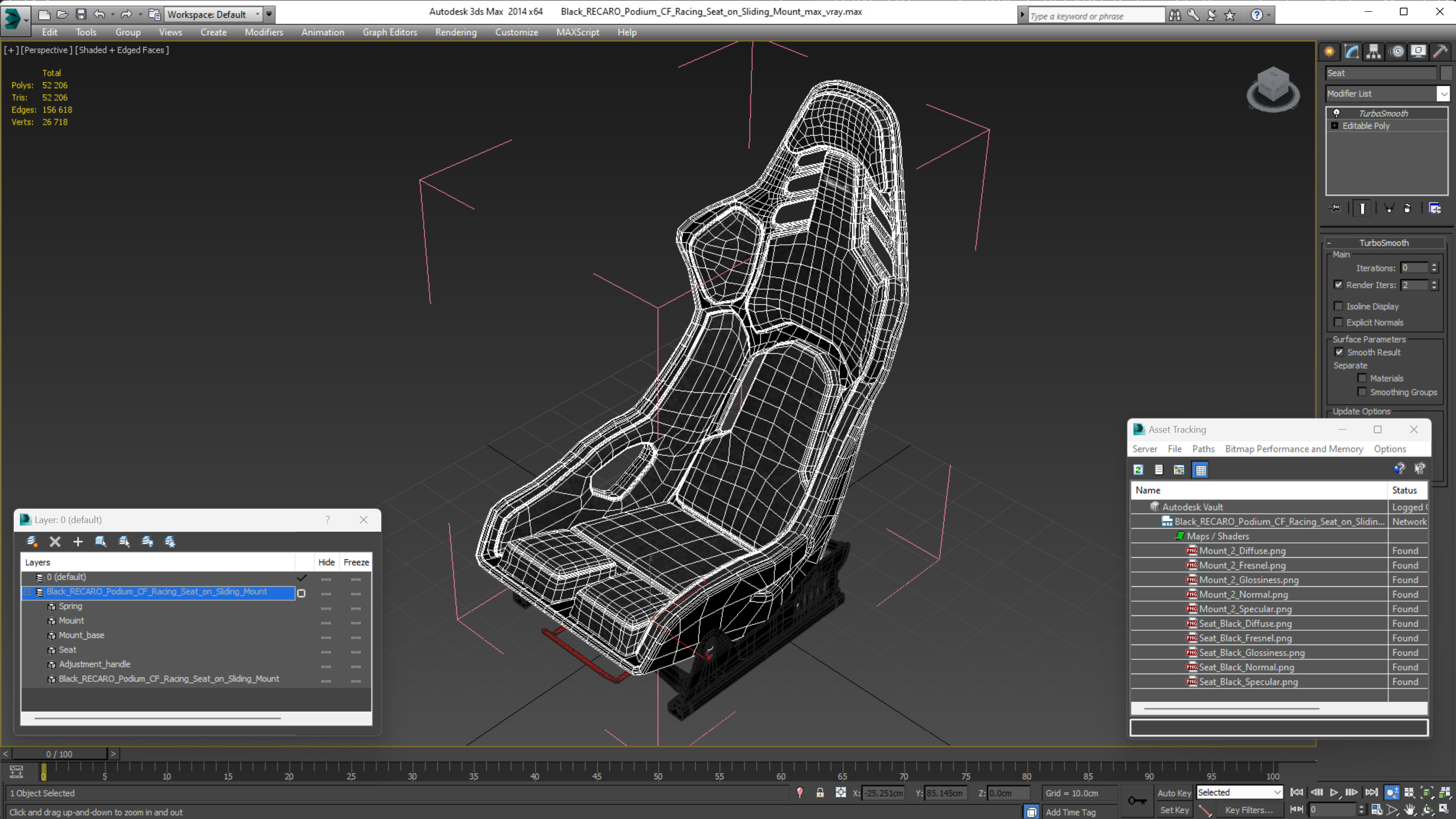This screenshot has width=1456, height=819.
Task: Click the Add Selected Objects plus icon
Action: click(x=78, y=541)
